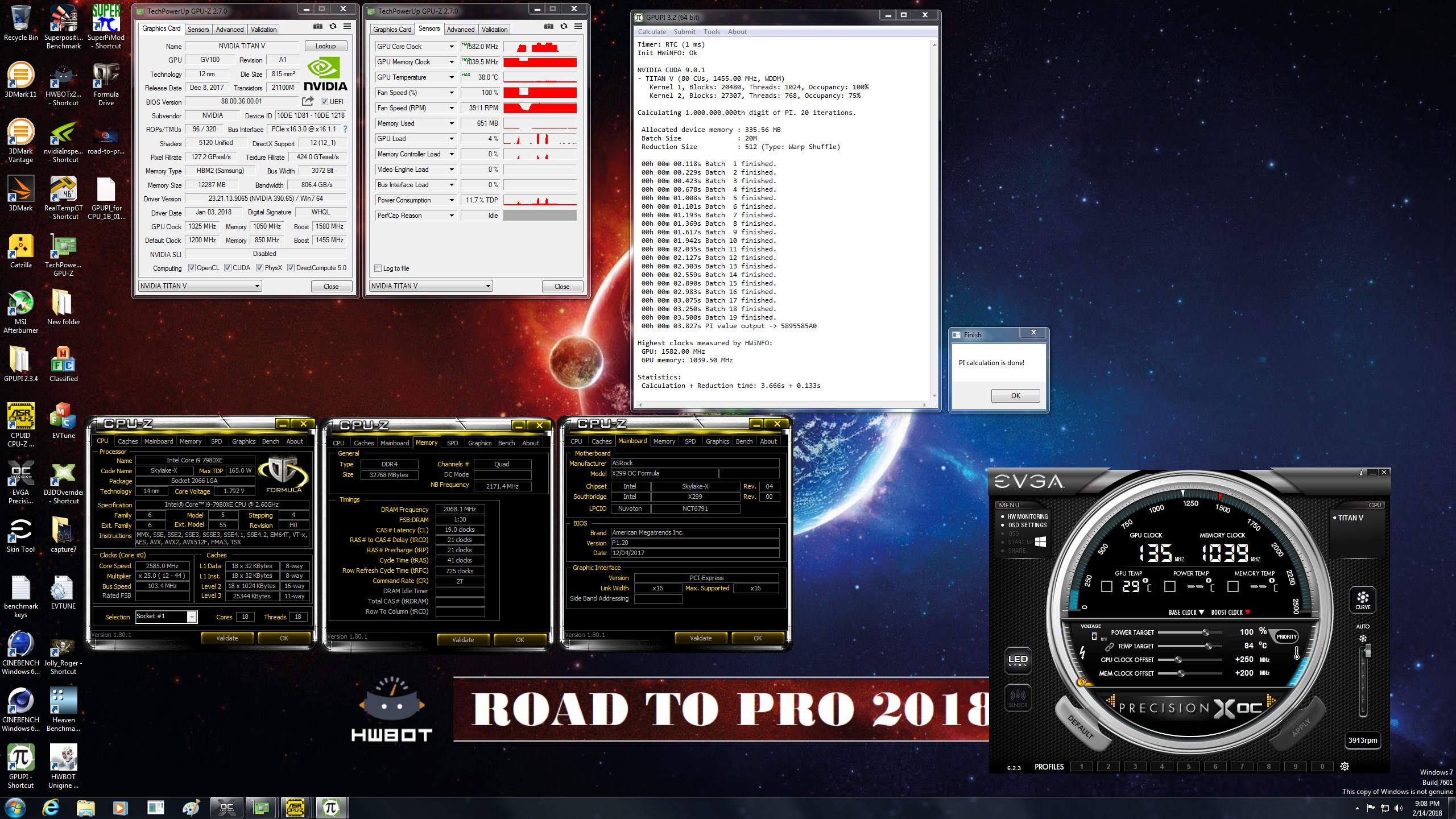Click Close in GPU-Z Sensors window
The height and width of the screenshot is (819, 1456).
[x=562, y=287]
